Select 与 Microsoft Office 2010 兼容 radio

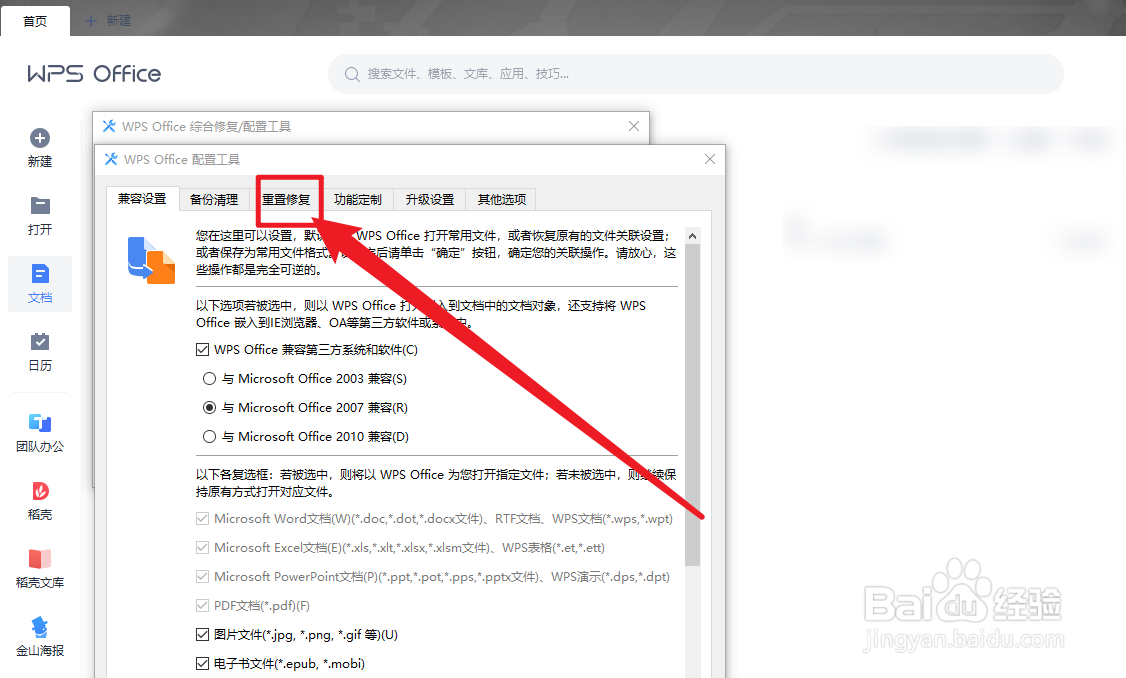[x=209, y=437]
